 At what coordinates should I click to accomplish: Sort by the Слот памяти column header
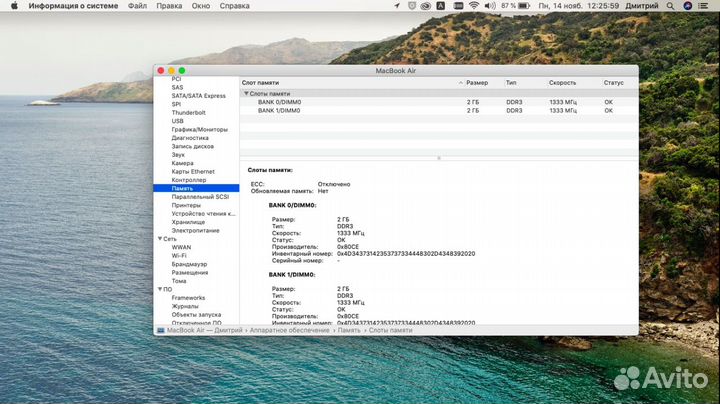[x=260, y=83]
